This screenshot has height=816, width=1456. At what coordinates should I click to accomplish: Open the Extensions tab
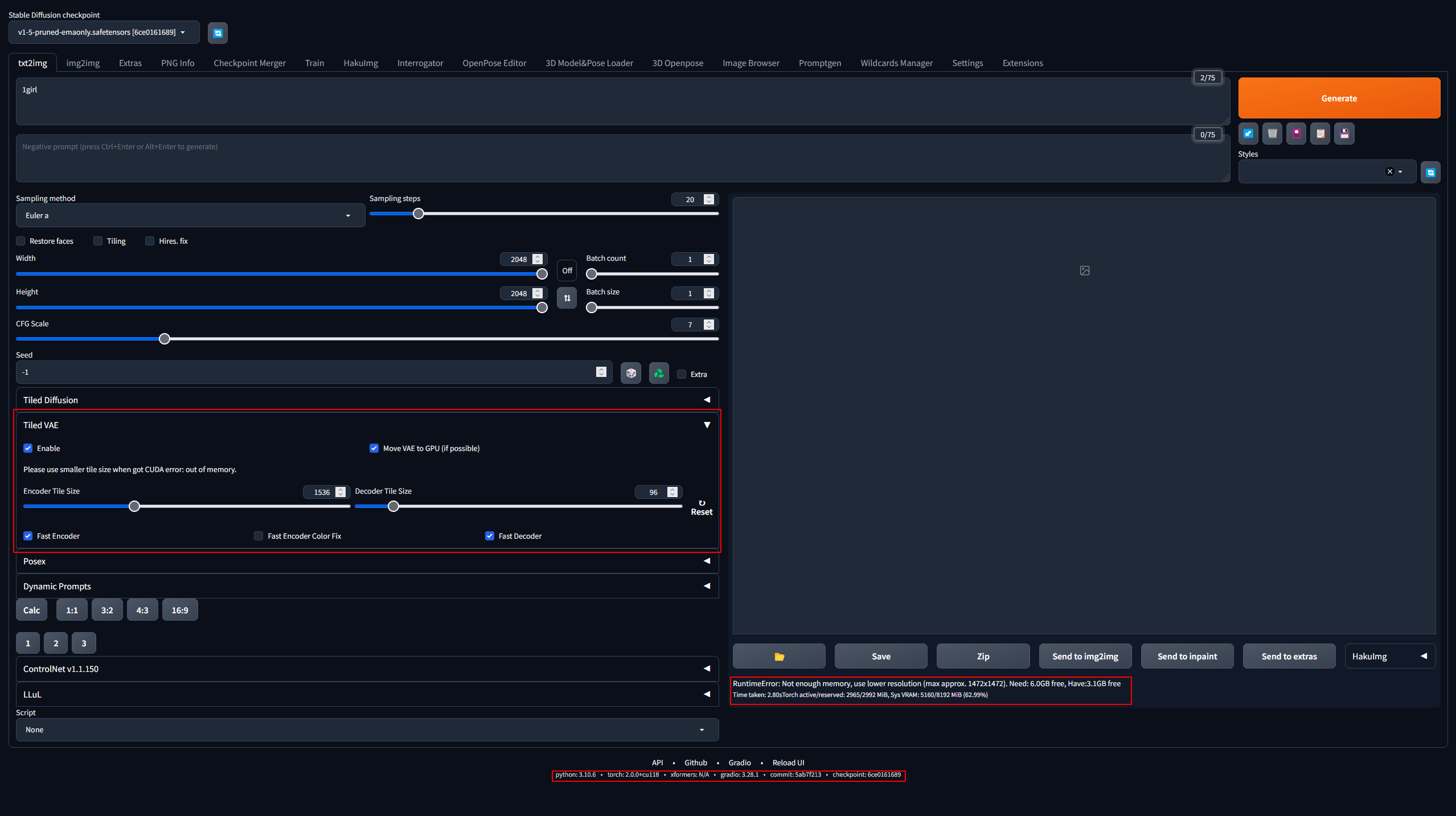point(1023,63)
